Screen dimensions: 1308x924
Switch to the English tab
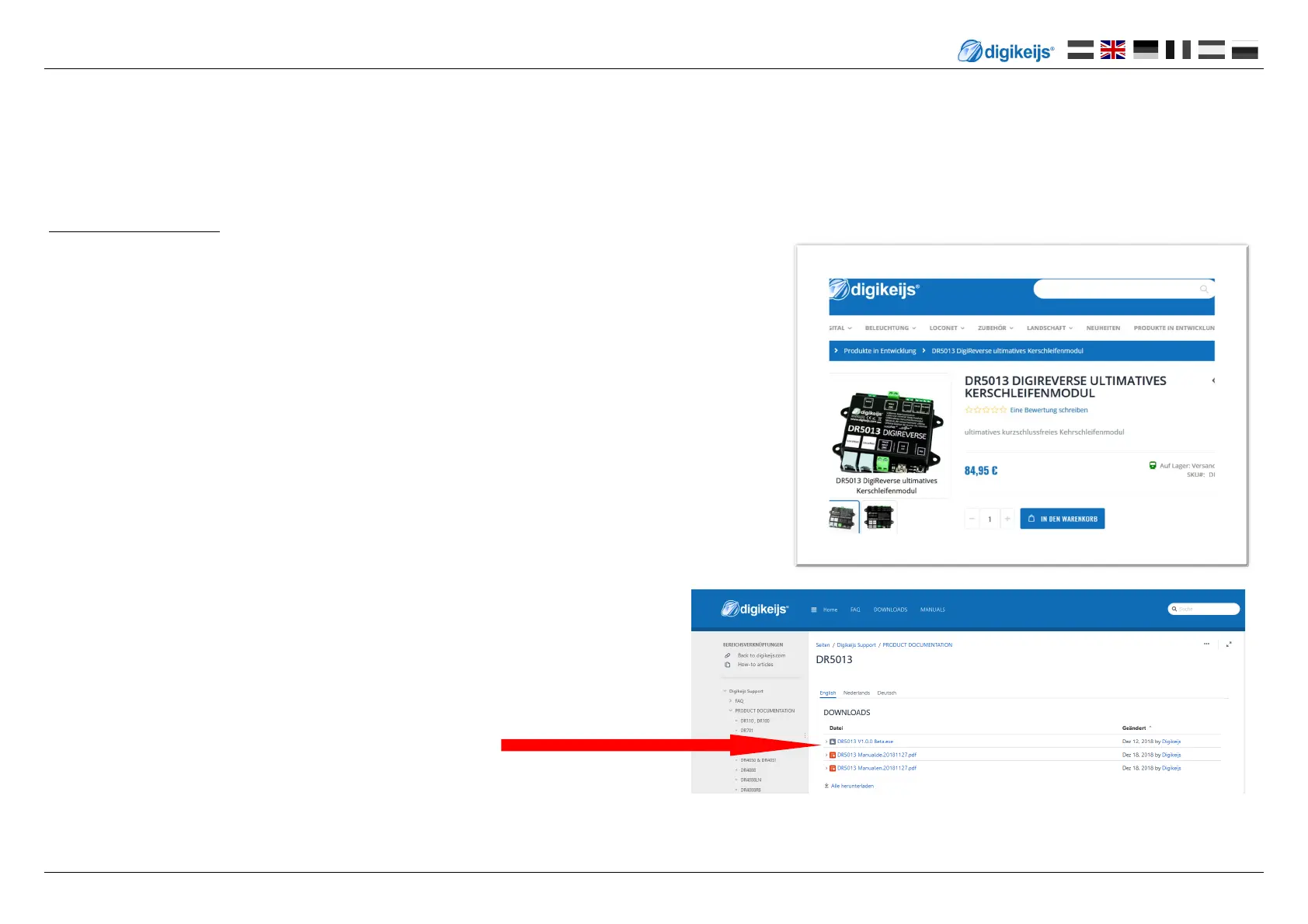(x=828, y=693)
